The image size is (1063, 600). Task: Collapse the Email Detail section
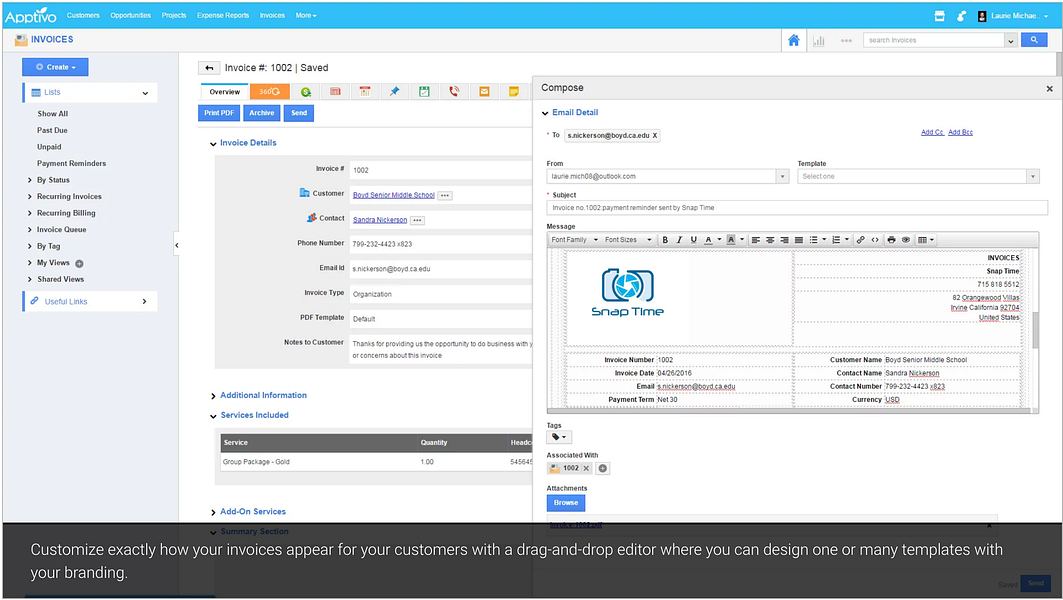545,113
